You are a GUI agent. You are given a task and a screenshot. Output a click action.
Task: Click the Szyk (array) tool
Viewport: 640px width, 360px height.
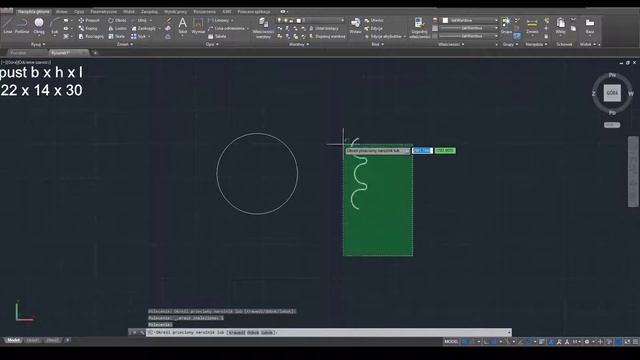(138, 36)
